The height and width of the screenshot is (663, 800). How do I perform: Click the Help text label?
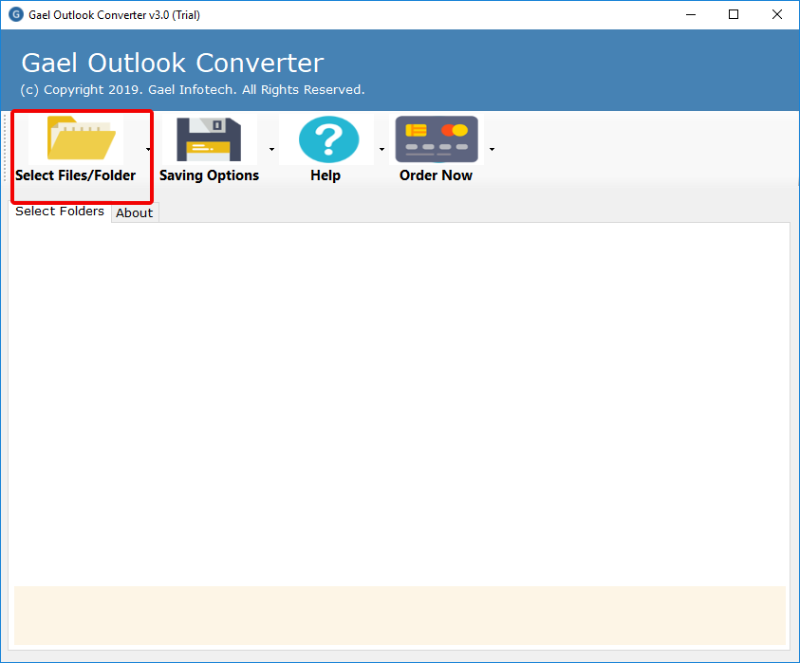tap(326, 176)
